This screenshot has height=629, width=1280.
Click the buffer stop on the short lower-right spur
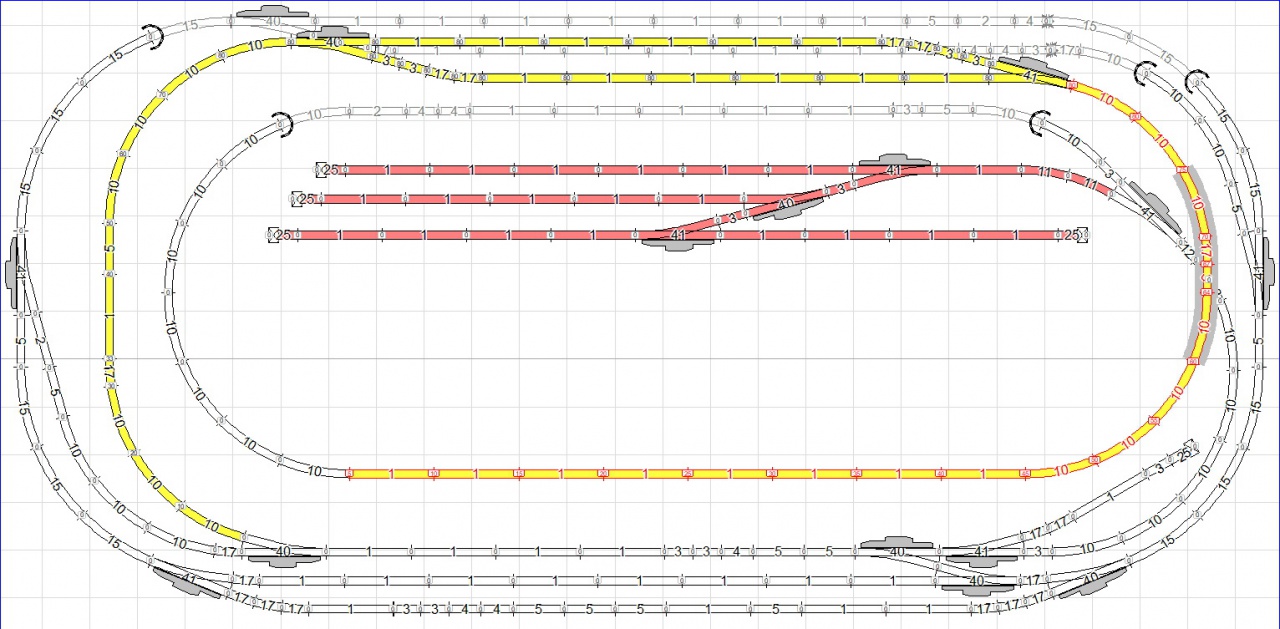(x=1190, y=446)
